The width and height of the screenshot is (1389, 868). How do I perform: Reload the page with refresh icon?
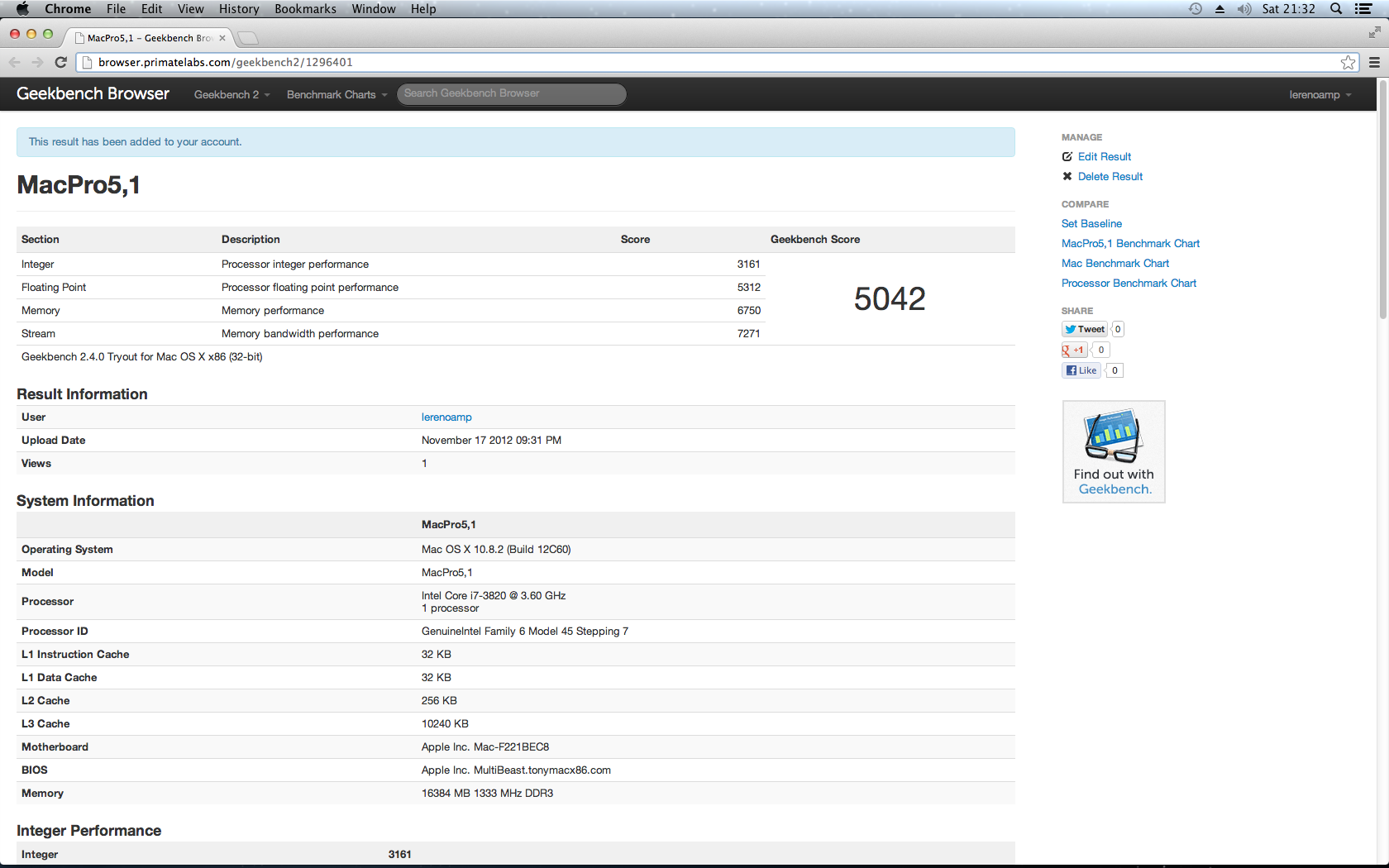click(x=60, y=62)
